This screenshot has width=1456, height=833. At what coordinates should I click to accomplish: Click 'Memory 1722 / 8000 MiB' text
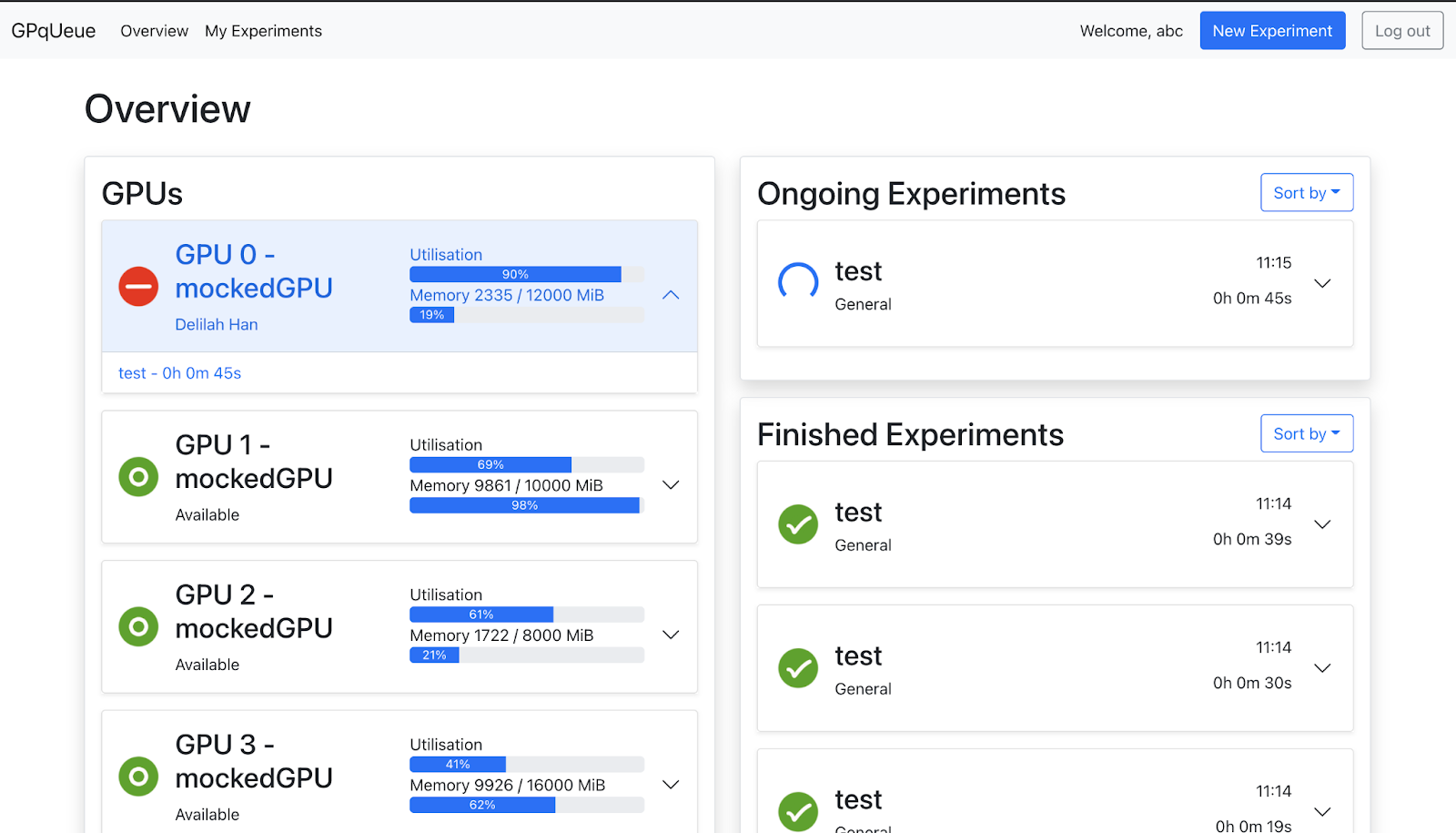point(501,635)
